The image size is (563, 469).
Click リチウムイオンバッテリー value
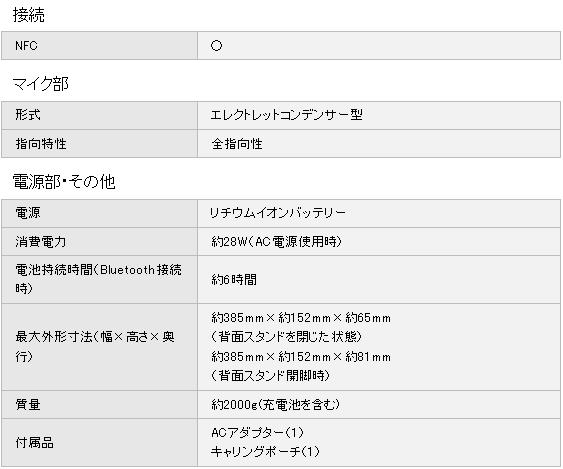click(x=278, y=213)
